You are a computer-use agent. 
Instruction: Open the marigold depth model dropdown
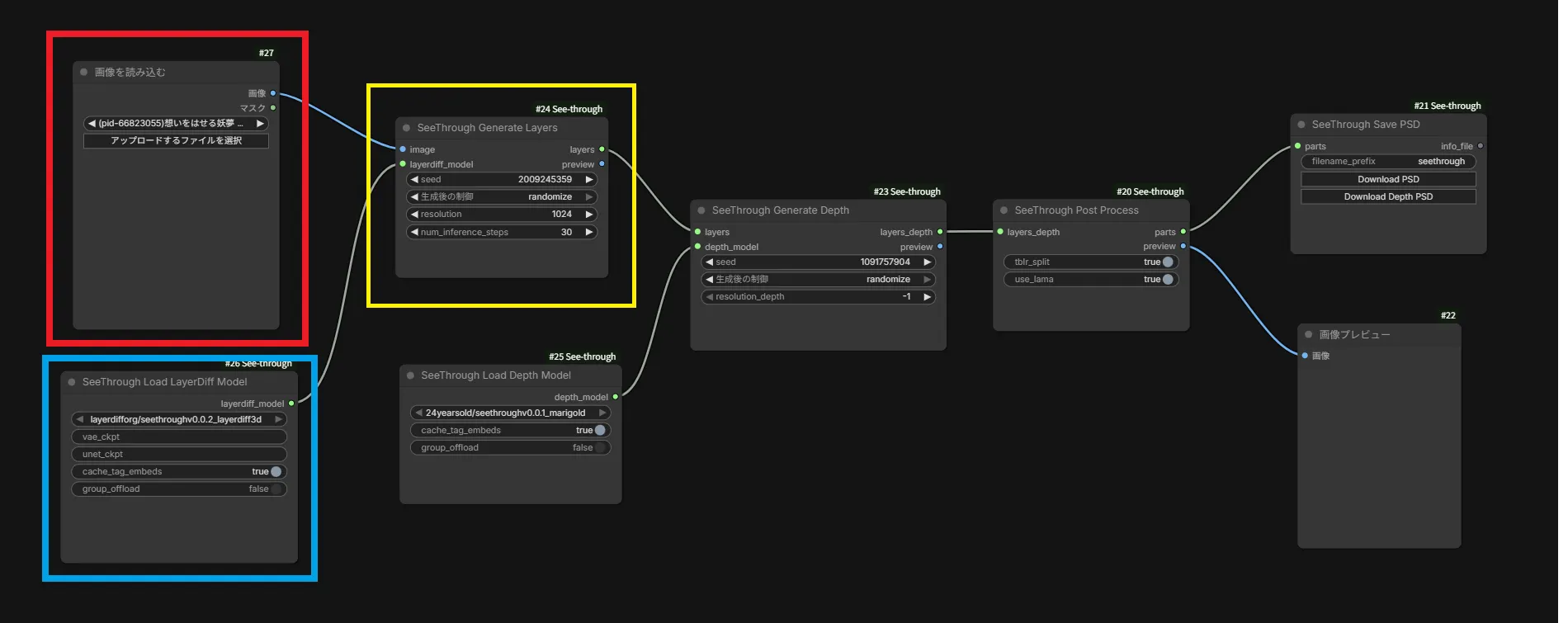click(x=509, y=413)
